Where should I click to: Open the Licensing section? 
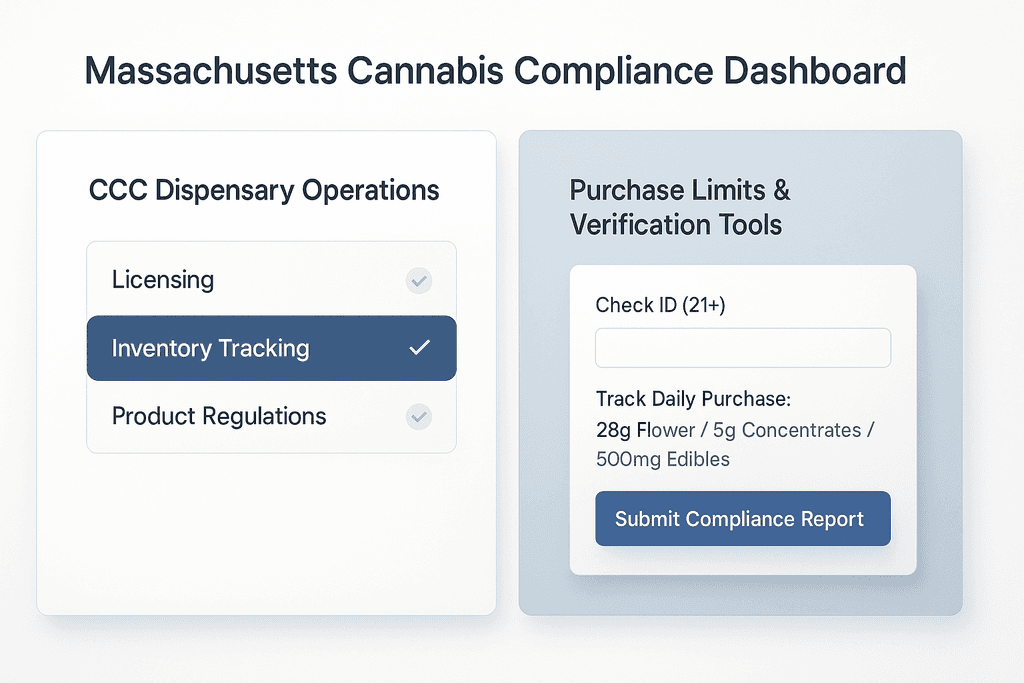[x=163, y=280]
